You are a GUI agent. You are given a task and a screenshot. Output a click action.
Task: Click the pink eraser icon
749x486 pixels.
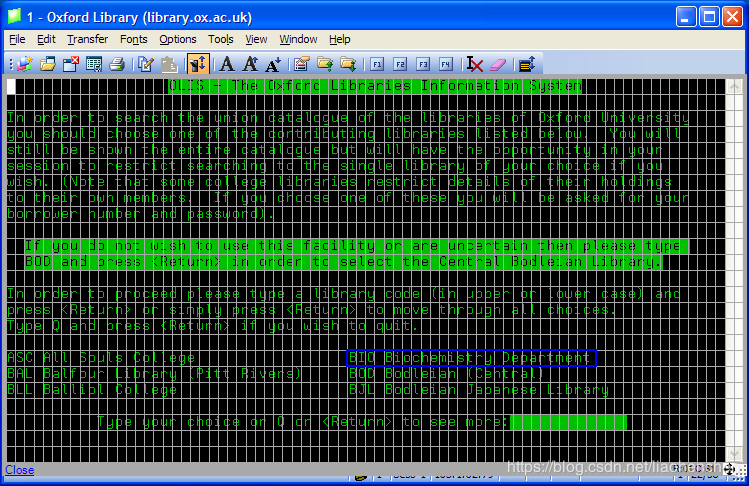coord(498,64)
